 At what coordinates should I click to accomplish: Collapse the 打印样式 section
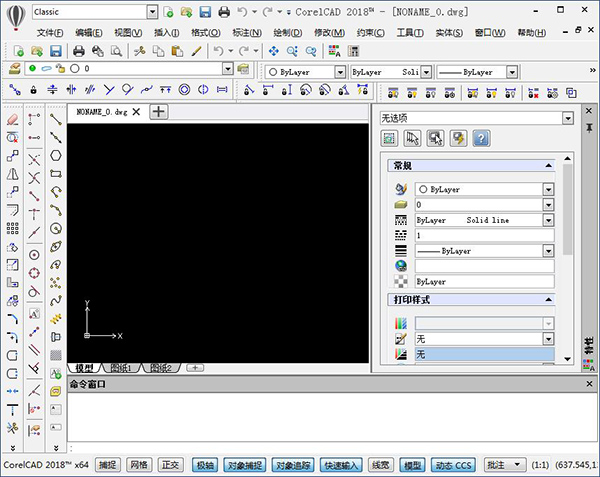pyautogui.click(x=548, y=300)
